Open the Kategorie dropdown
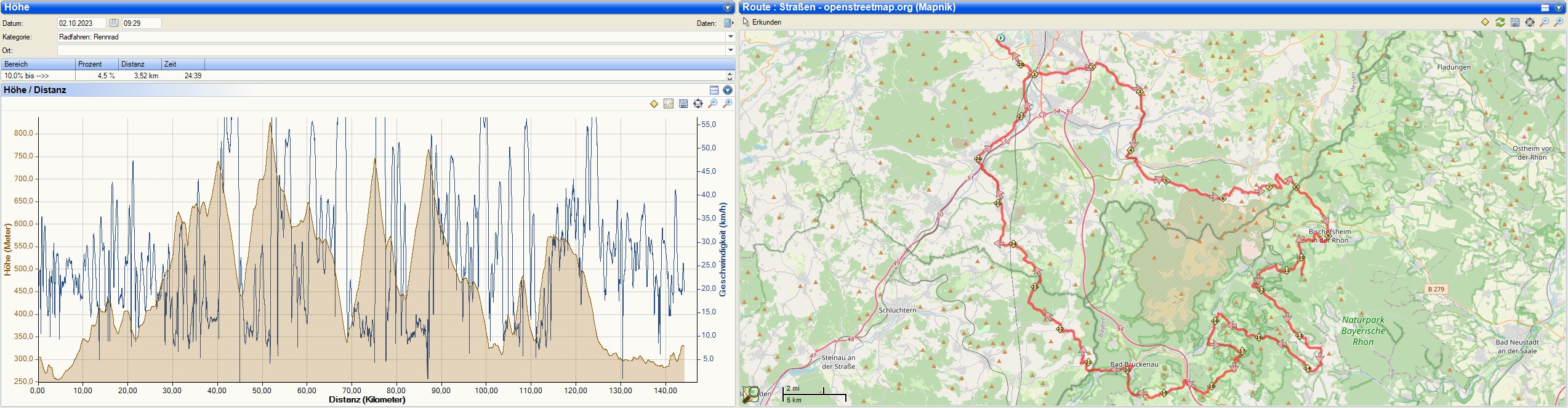Screen dimensions: 1568x408 point(731,37)
